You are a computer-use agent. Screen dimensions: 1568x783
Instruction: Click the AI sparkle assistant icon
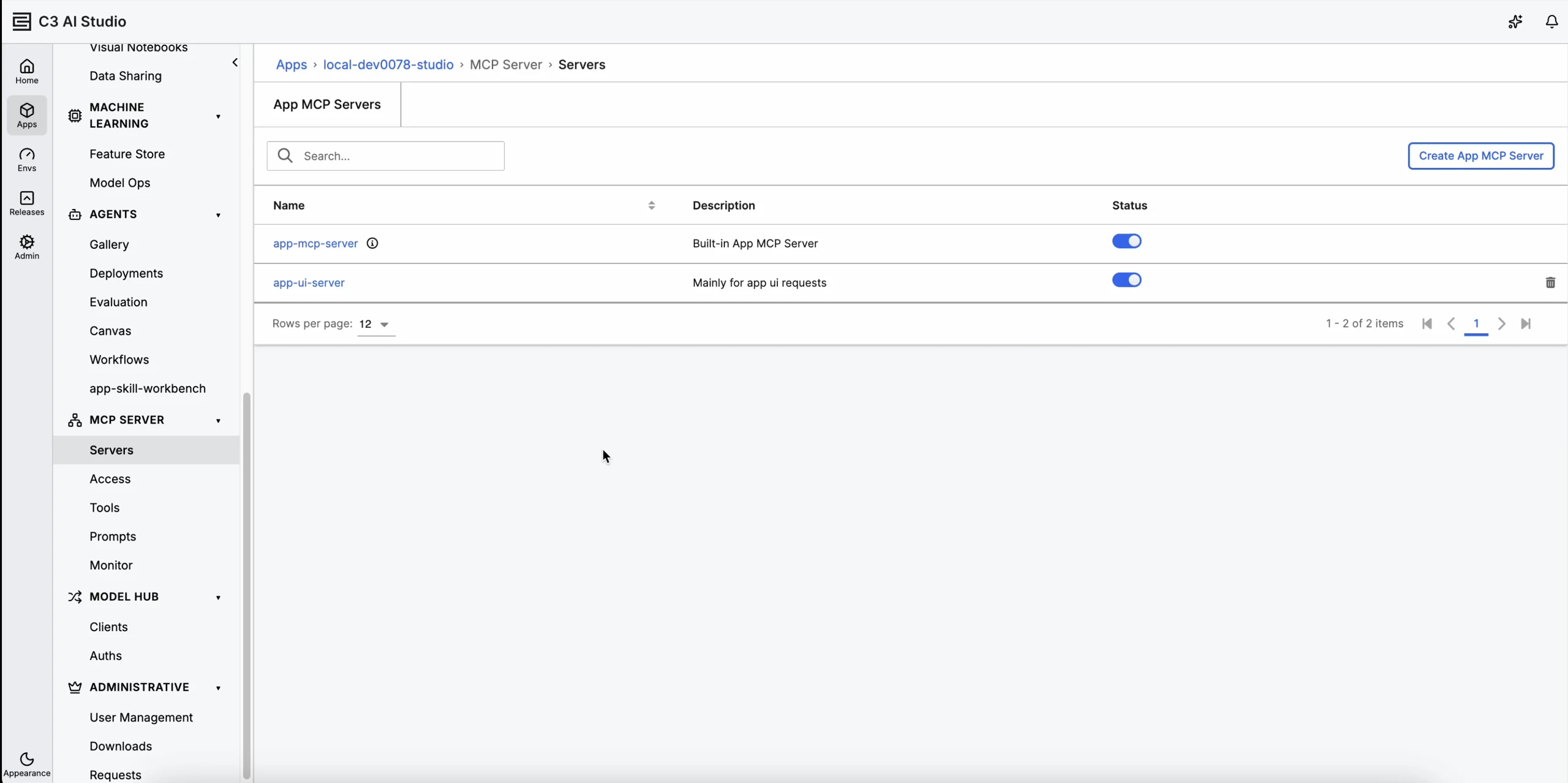click(x=1515, y=21)
